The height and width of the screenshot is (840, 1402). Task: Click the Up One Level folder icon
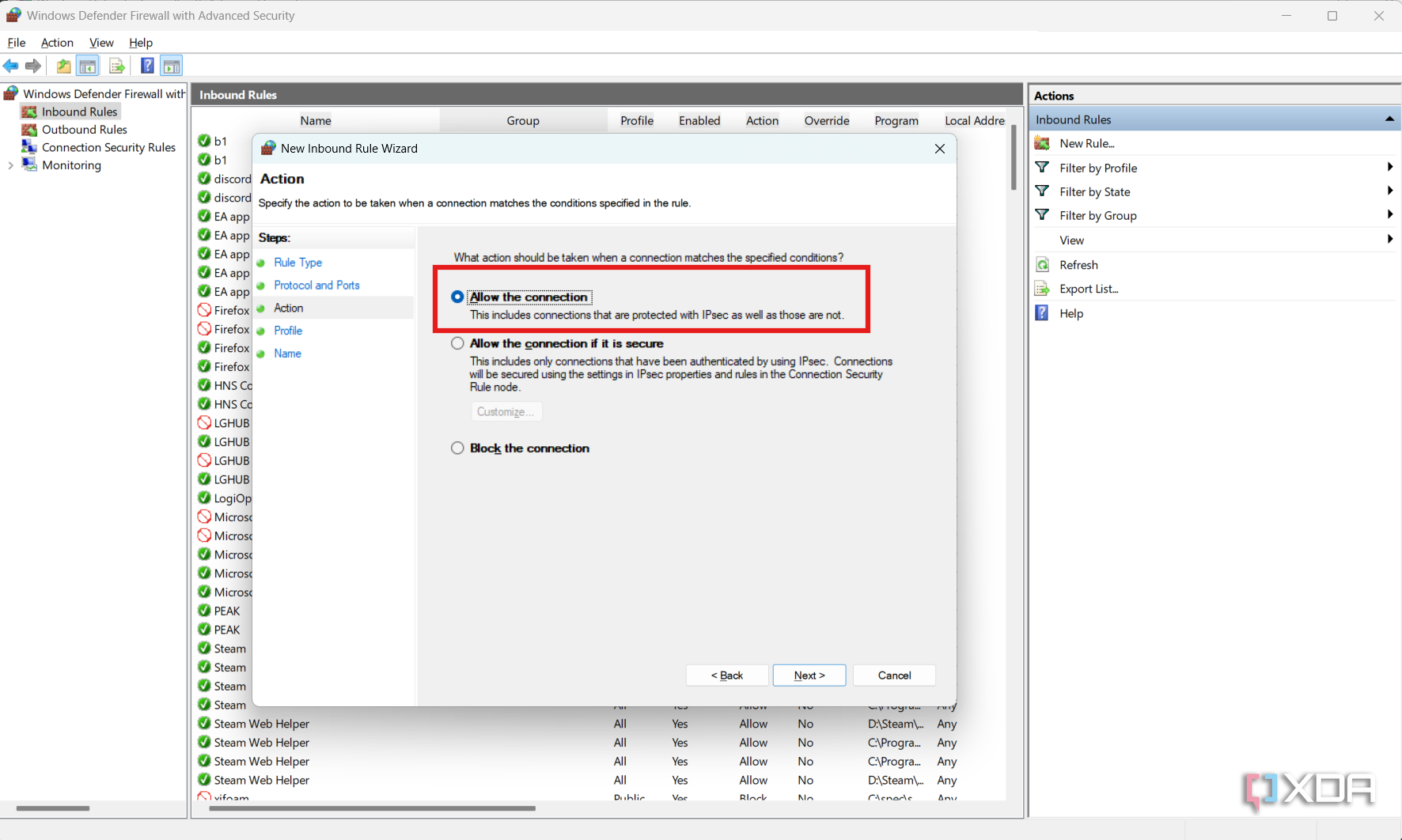tap(63, 66)
